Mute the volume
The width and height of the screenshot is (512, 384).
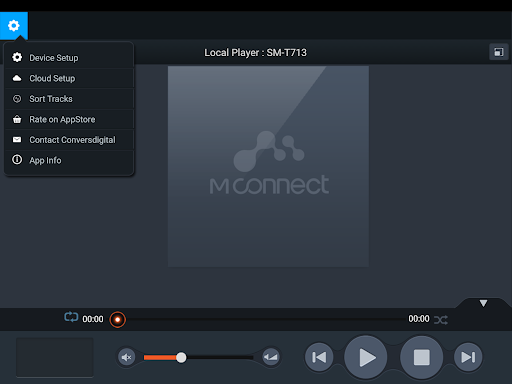point(127,357)
